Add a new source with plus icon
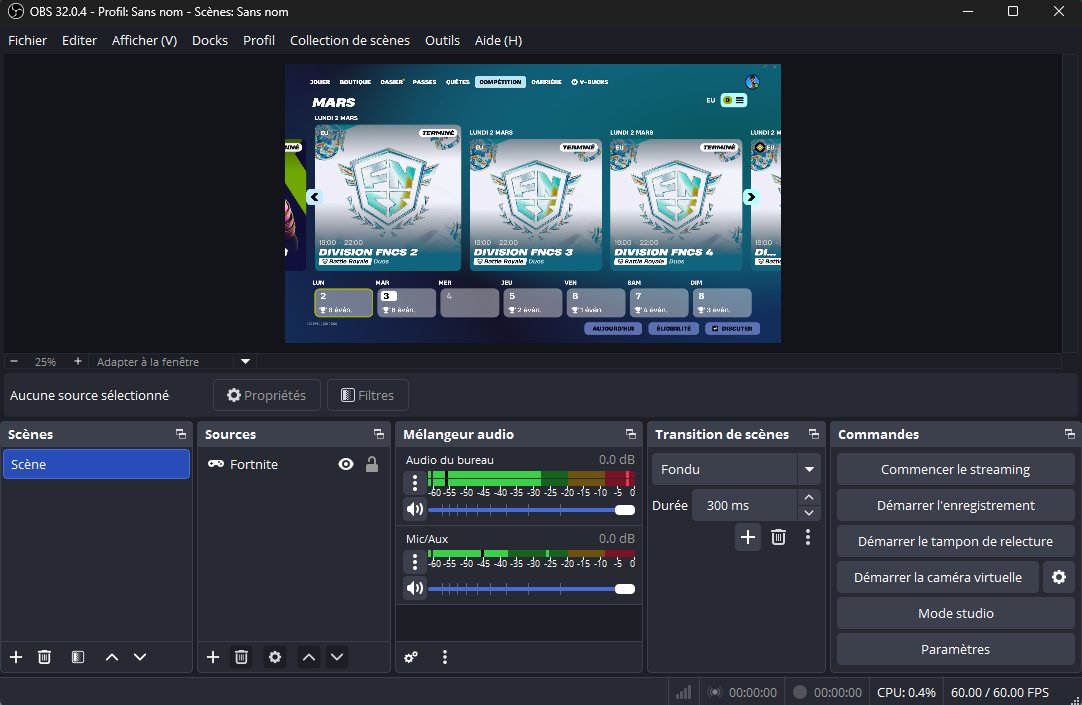The width and height of the screenshot is (1082, 705). point(213,657)
